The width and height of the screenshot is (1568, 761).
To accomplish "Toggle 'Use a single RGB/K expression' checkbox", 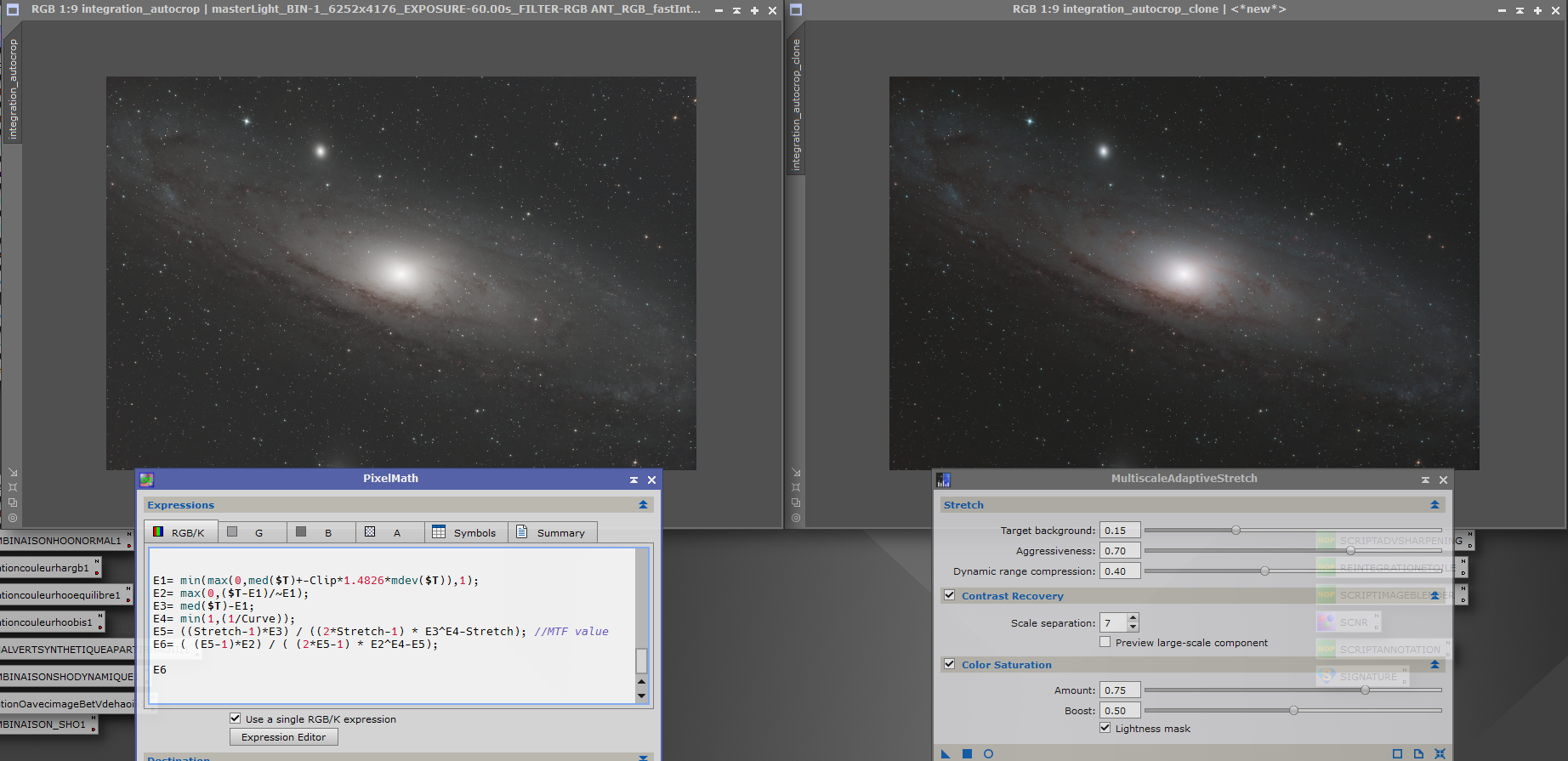I will tap(235, 718).
